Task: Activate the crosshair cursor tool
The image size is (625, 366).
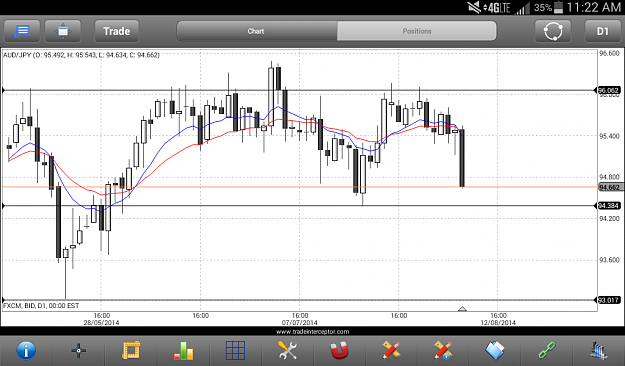Action: pyautogui.click(x=79, y=351)
